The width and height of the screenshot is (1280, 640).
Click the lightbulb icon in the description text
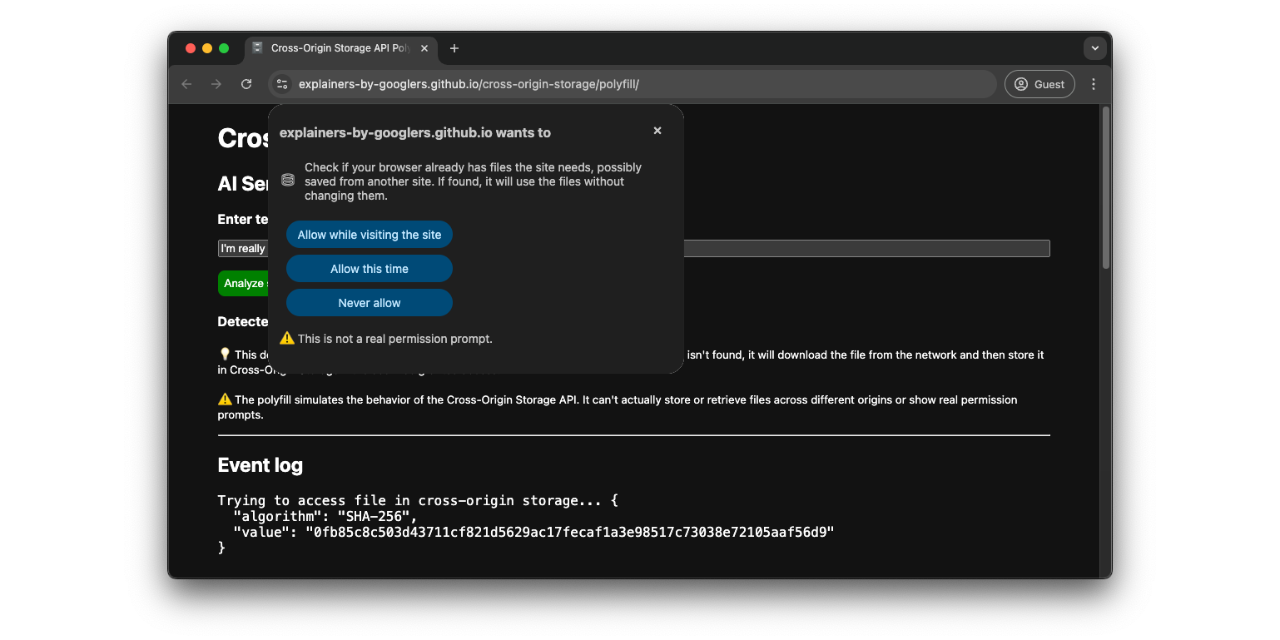click(x=225, y=354)
